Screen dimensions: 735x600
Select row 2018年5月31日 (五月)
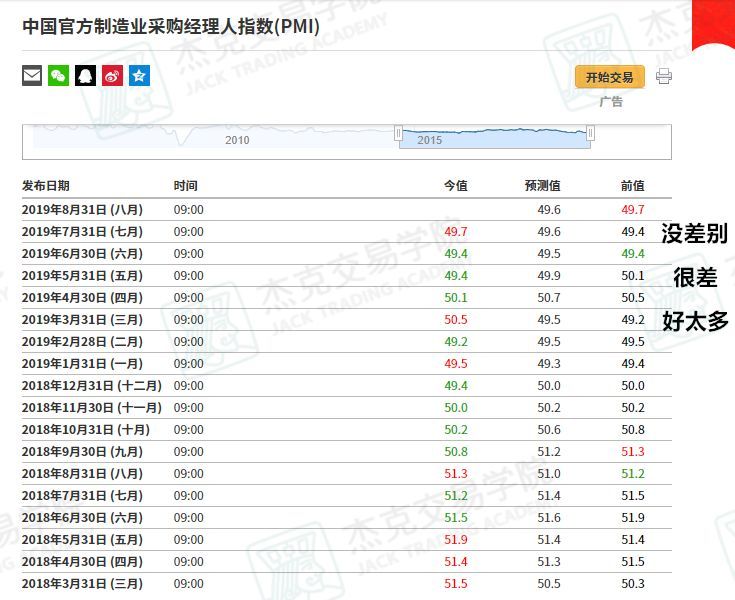[347, 540]
